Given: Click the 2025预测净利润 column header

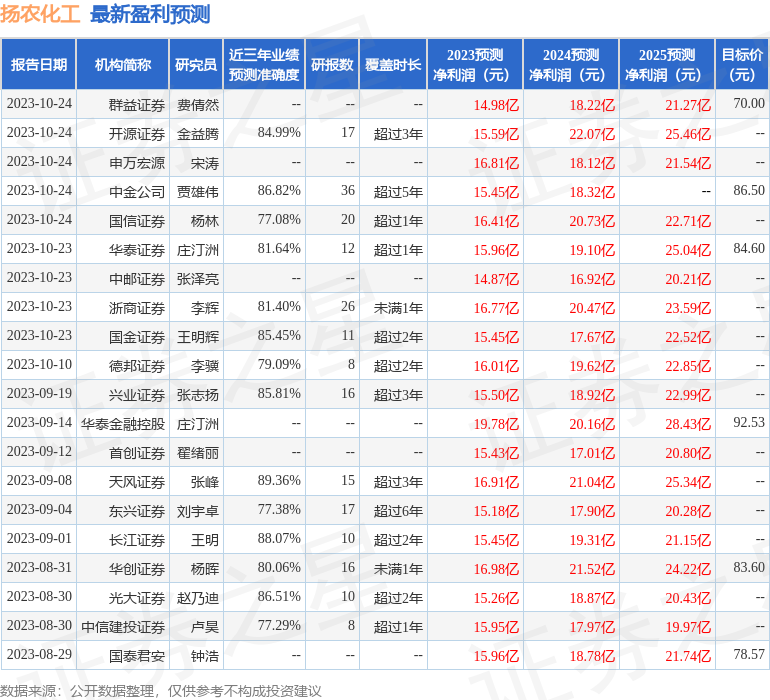Looking at the screenshot, I should tap(667, 64).
